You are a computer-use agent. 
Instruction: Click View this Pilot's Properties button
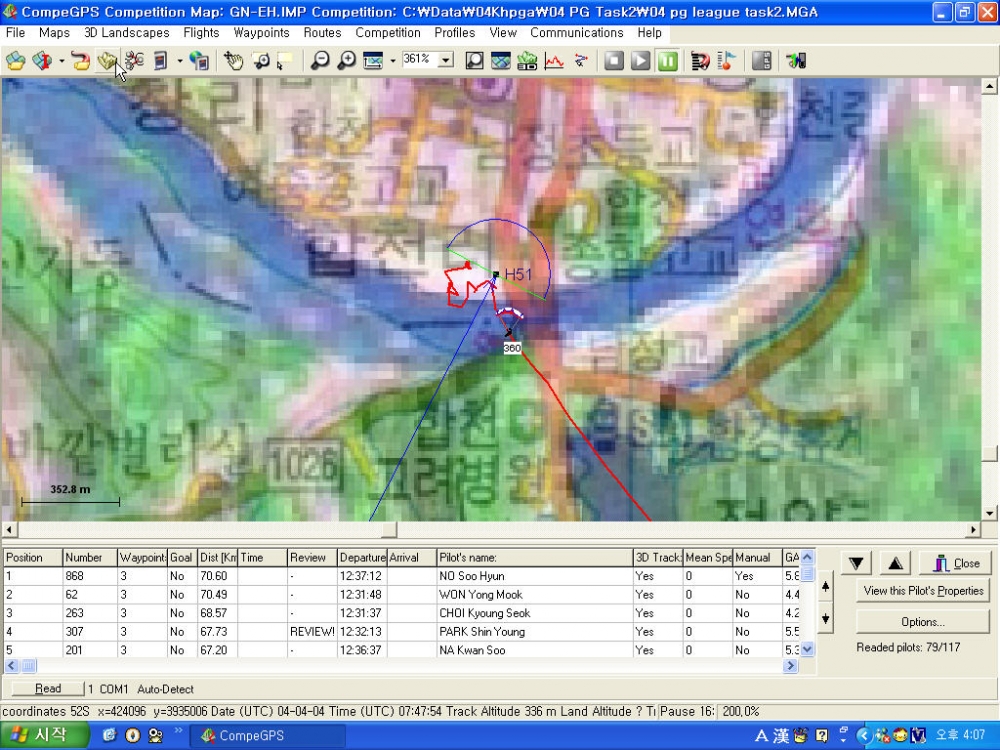923,591
